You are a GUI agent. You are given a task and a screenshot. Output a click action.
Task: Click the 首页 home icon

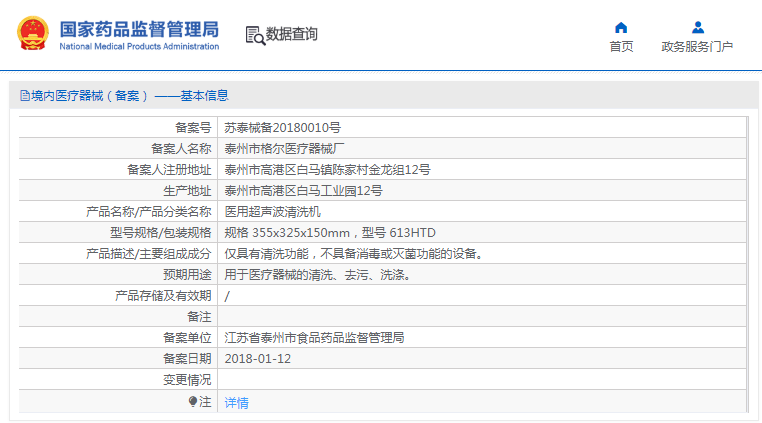pyautogui.click(x=621, y=27)
